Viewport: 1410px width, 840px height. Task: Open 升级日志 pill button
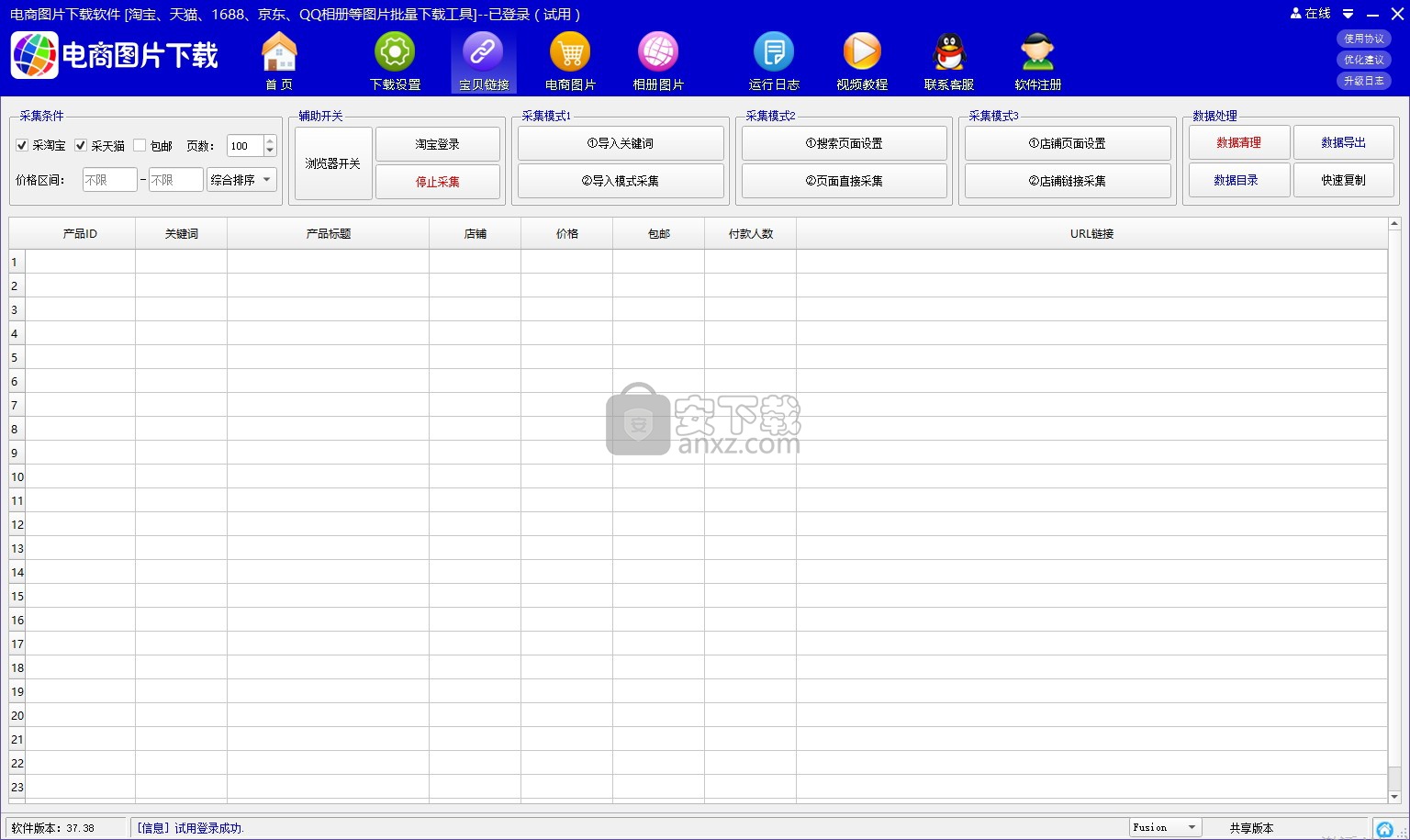coord(1364,81)
